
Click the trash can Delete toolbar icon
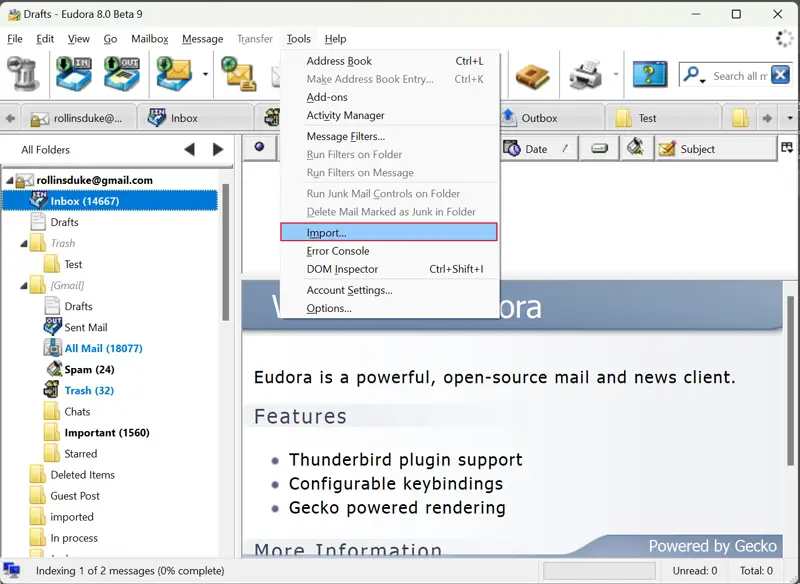pos(23,74)
